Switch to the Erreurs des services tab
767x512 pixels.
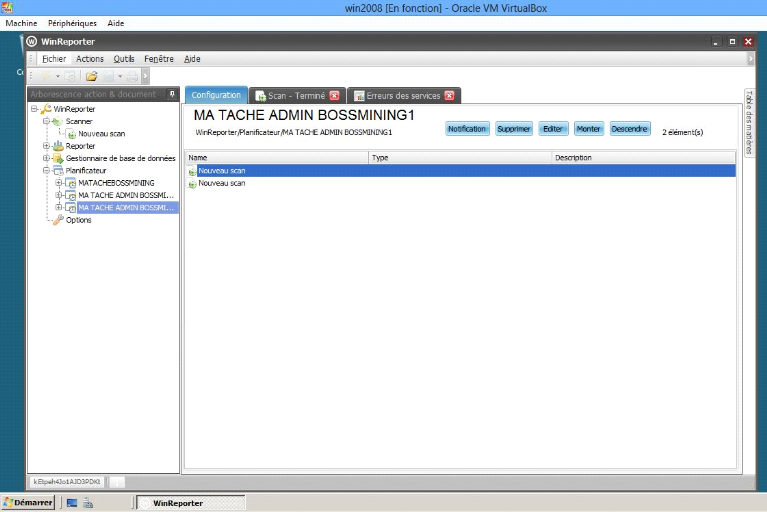[x=404, y=95]
